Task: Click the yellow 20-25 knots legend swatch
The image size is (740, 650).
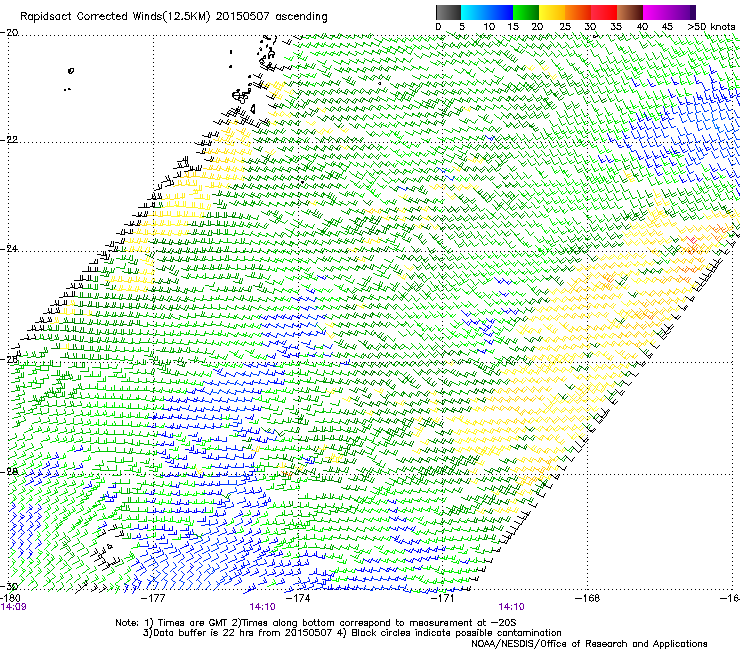Action: [x=552, y=12]
